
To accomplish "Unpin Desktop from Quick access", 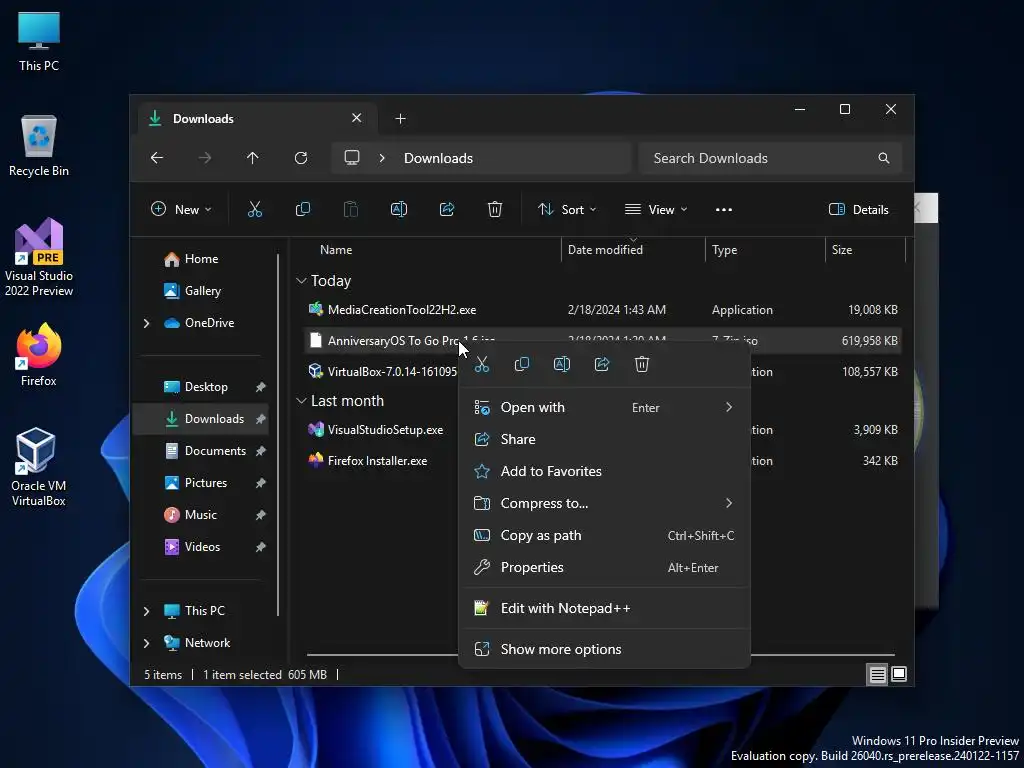I will [x=261, y=387].
